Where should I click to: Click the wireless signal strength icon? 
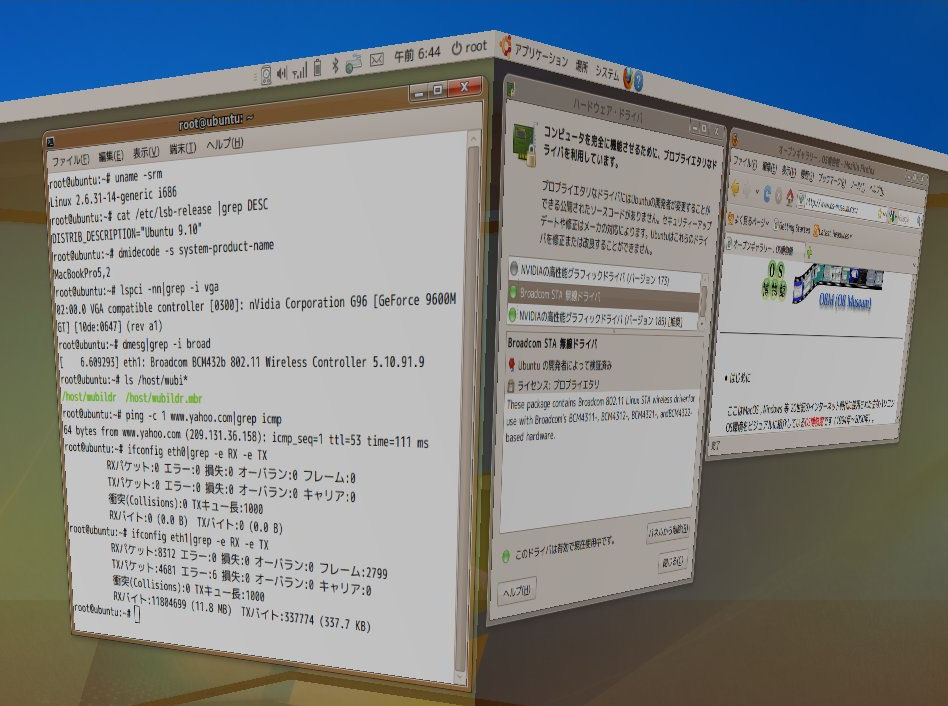[x=300, y=71]
